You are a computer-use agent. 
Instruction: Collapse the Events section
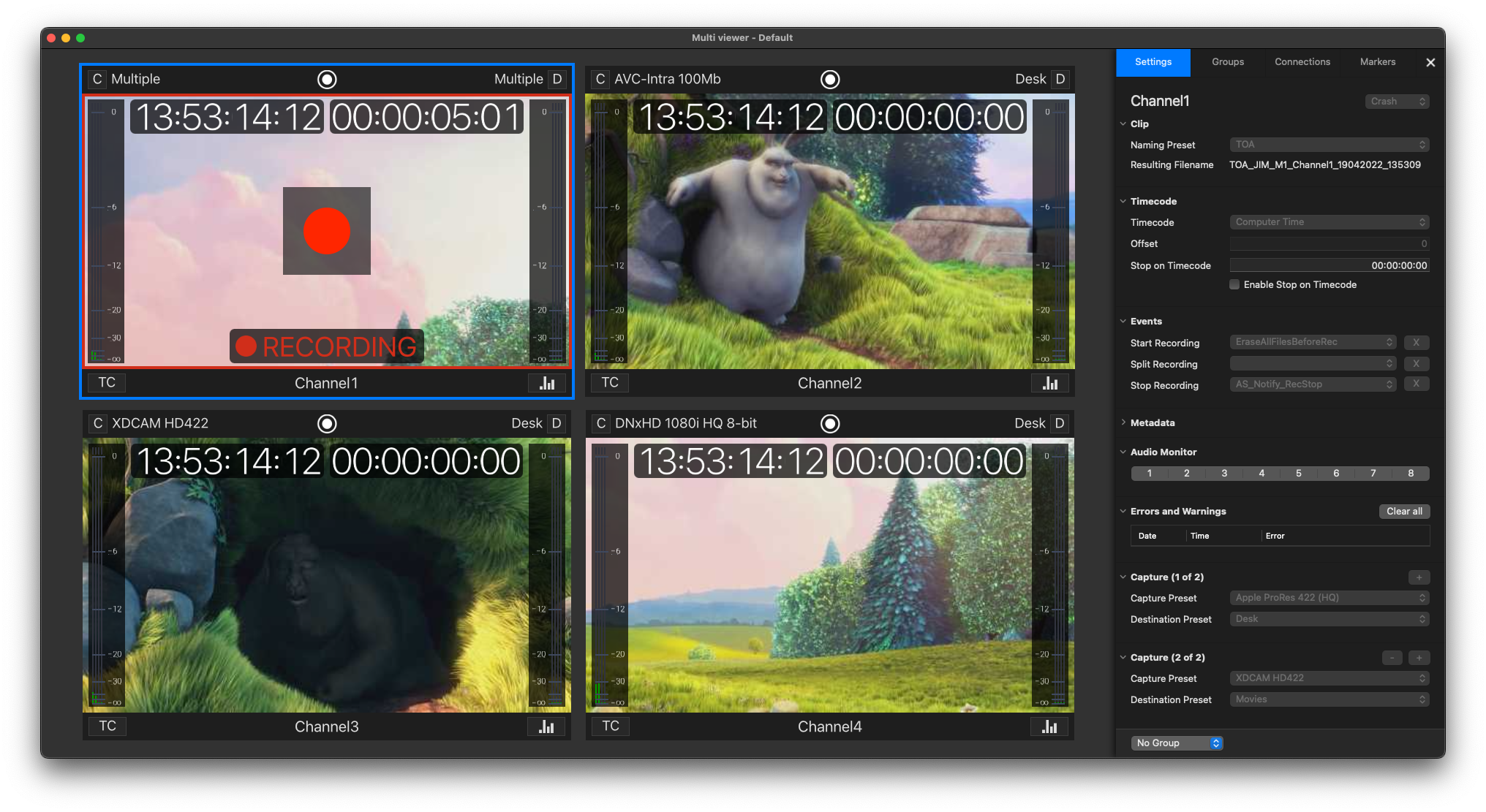click(x=1123, y=321)
